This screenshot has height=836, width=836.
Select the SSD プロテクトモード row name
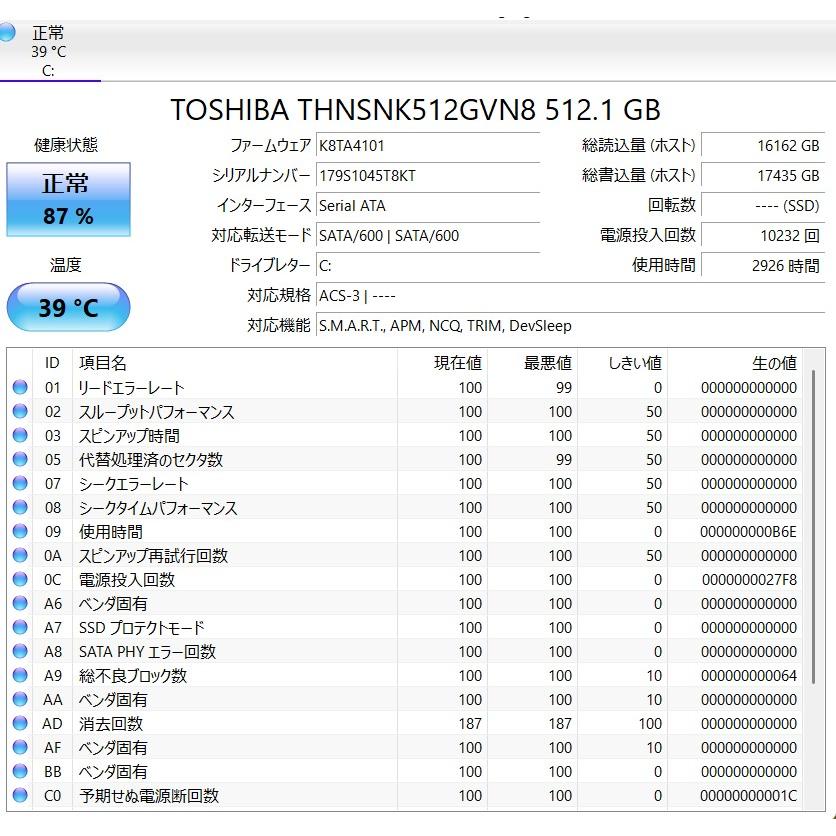[142, 628]
